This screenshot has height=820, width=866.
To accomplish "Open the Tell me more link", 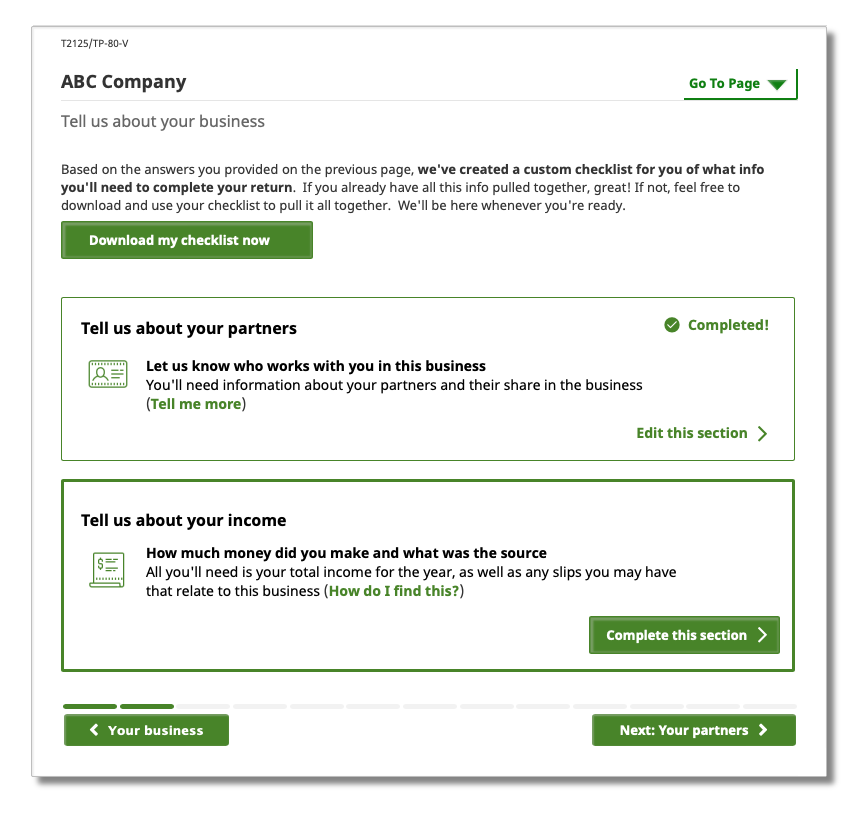I will point(196,404).
